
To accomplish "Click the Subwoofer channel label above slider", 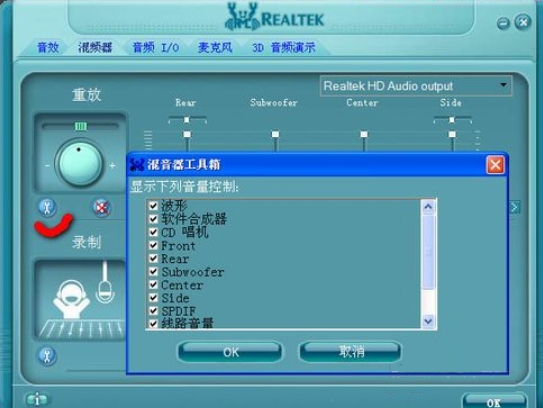I will (x=274, y=103).
